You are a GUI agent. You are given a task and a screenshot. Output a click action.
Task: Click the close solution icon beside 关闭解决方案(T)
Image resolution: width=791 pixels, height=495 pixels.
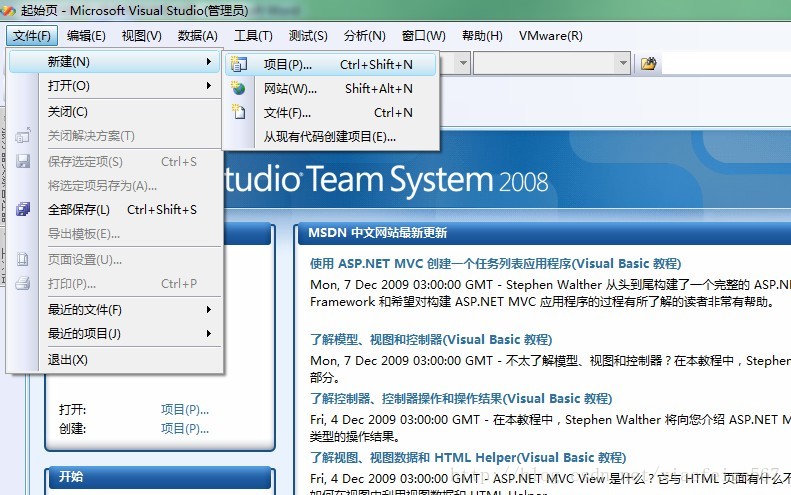pyautogui.click(x=23, y=135)
